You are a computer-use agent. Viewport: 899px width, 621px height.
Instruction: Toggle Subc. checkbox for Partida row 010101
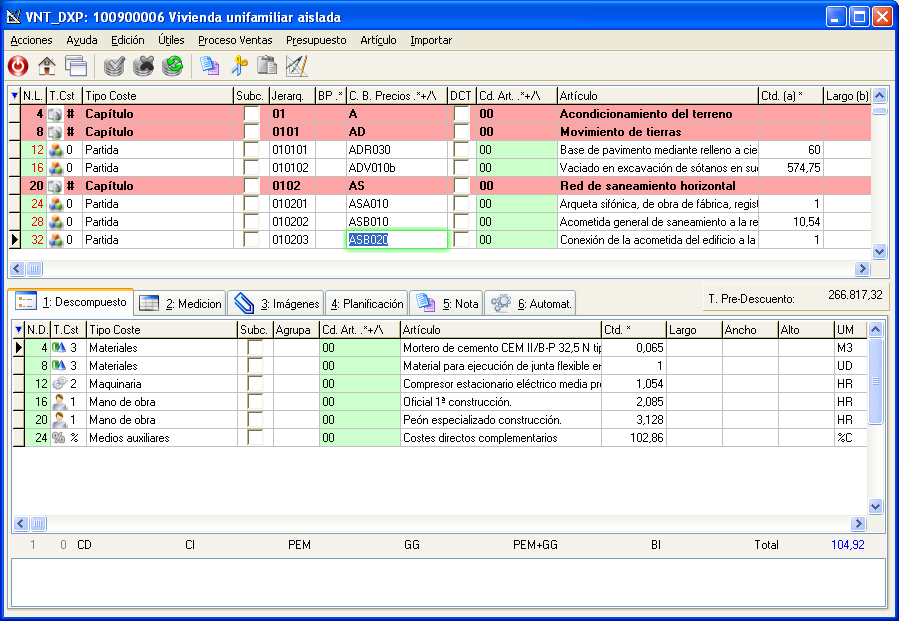click(251, 150)
